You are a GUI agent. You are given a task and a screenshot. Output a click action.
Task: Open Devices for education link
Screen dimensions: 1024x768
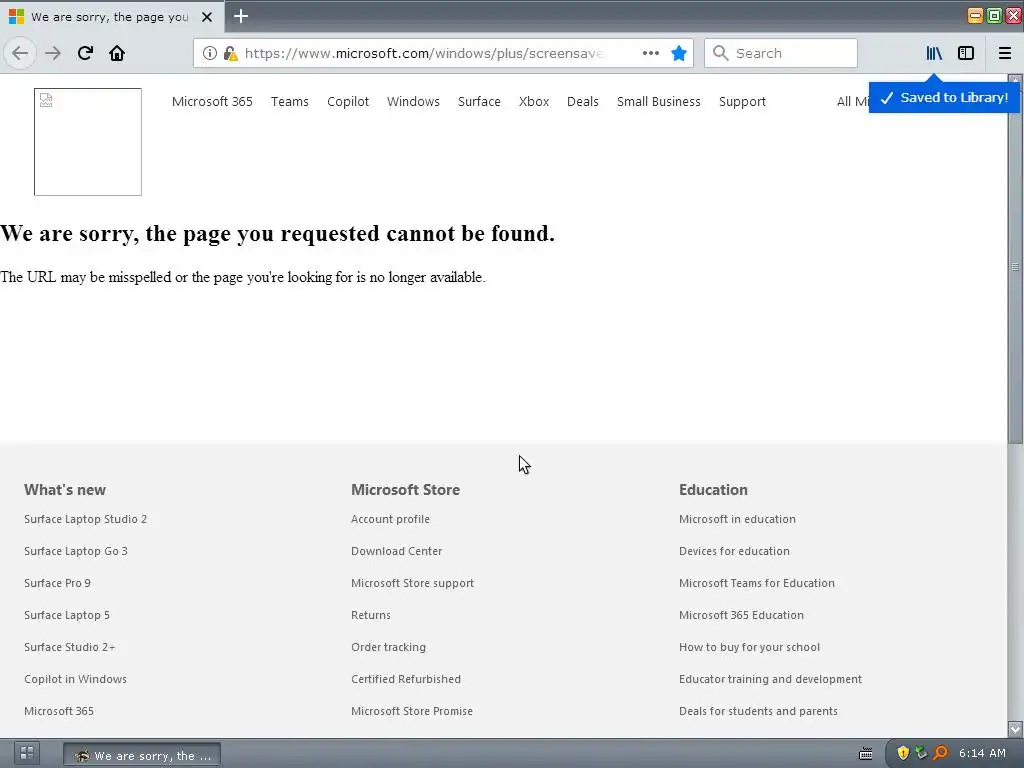(x=735, y=551)
